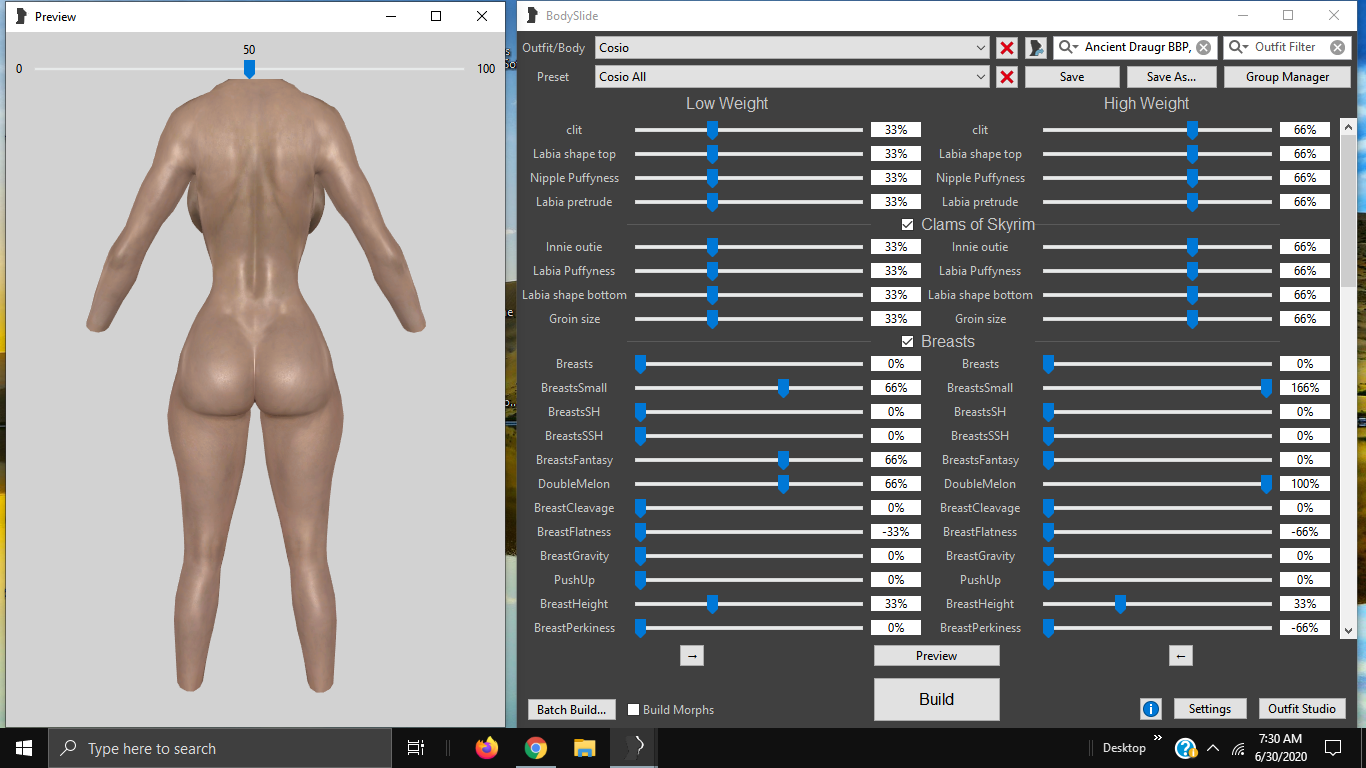Click the low weight clit value field
Viewport: 1366px width, 768px height.
pyautogui.click(x=896, y=130)
